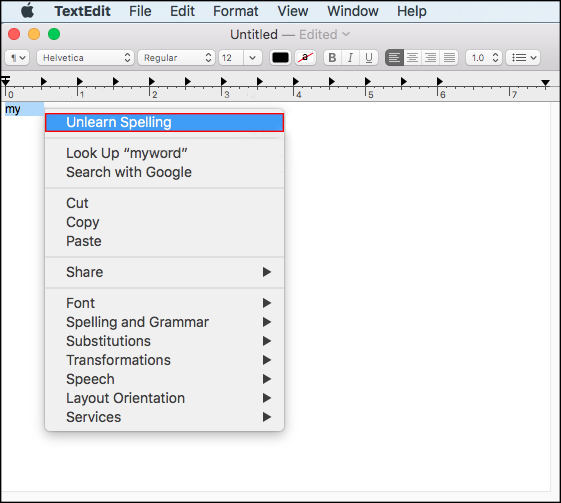Screen dimensions: 561x503
Task: Open the Helvetica font family dropdown
Action: click(x=85, y=58)
